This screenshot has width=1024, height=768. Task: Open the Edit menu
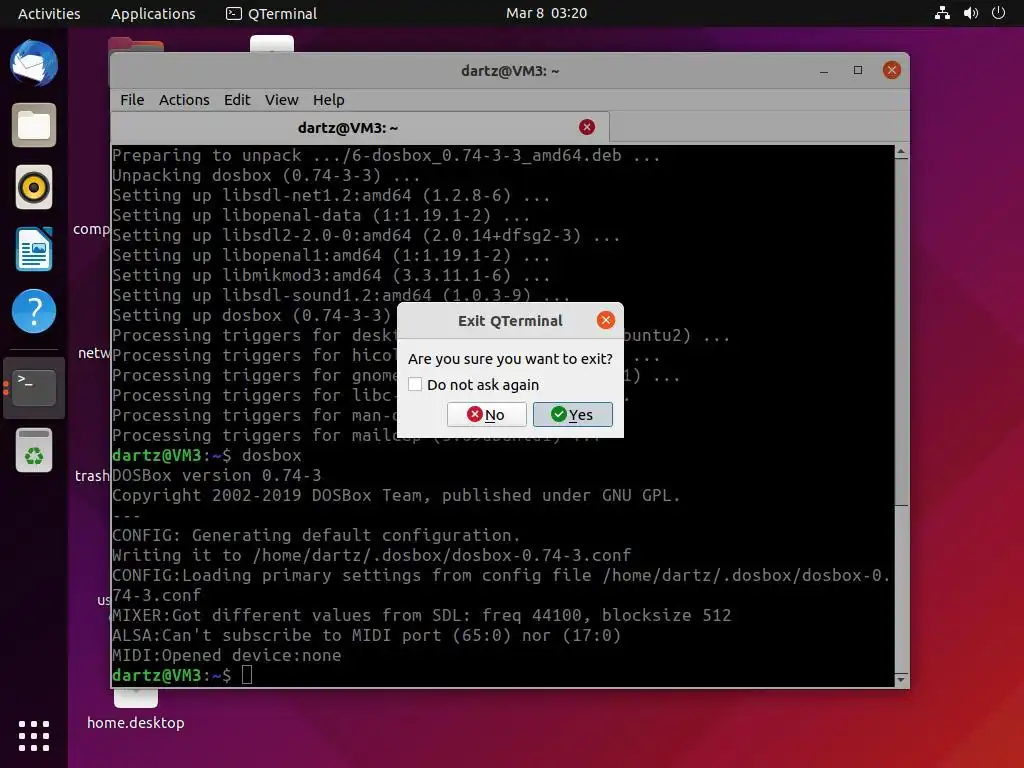pyautogui.click(x=237, y=100)
